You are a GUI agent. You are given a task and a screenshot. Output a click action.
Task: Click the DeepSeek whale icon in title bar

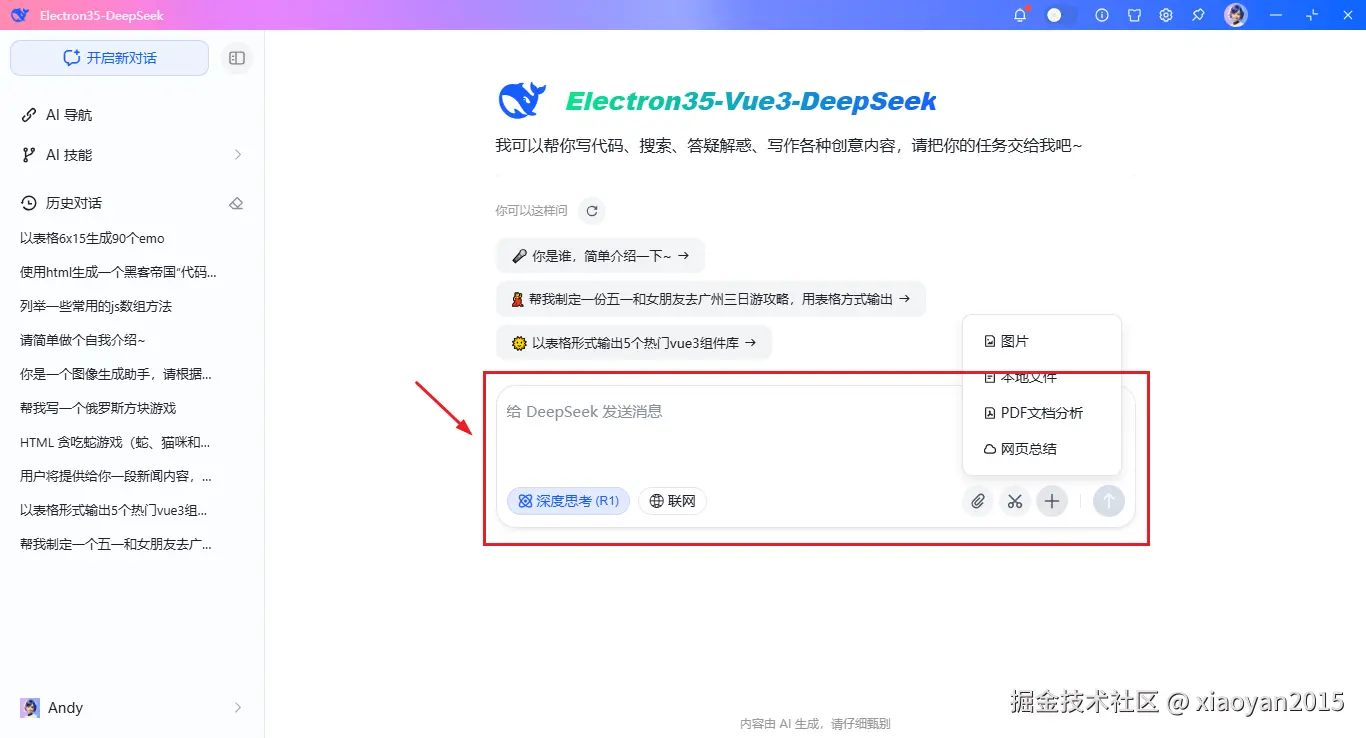tap(20, 15)
